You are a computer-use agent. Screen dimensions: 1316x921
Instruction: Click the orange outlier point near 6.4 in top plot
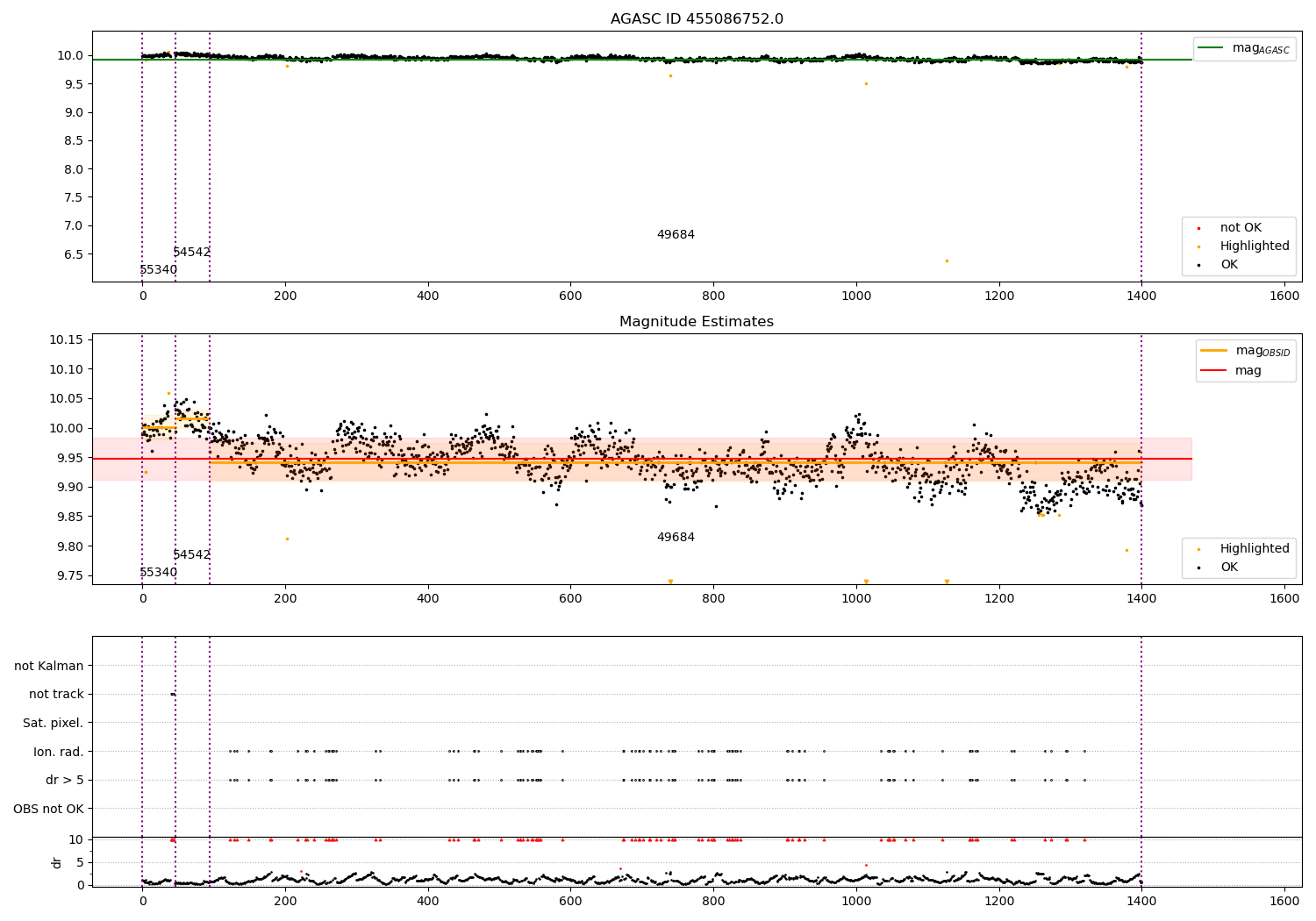tap(947, 261)
